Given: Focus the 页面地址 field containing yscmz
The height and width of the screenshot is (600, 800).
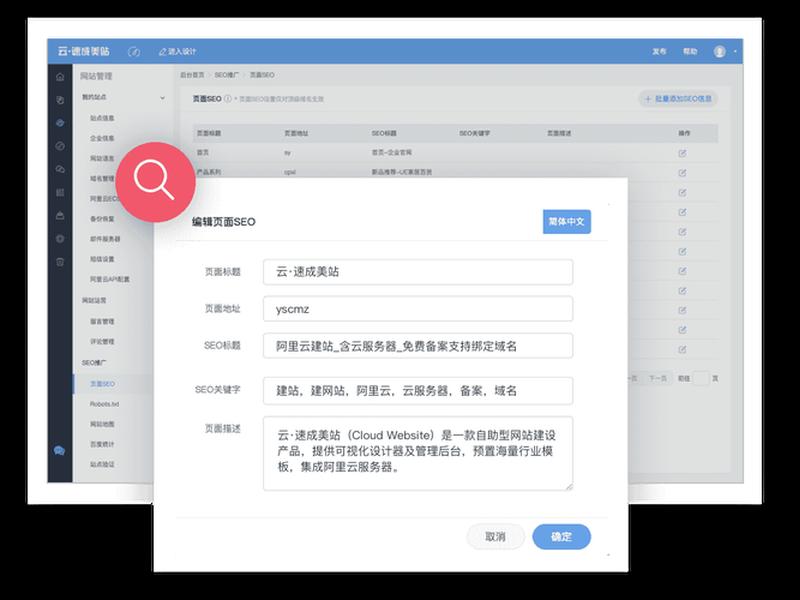Looking at the screenshot, I should tap(418, 309).
